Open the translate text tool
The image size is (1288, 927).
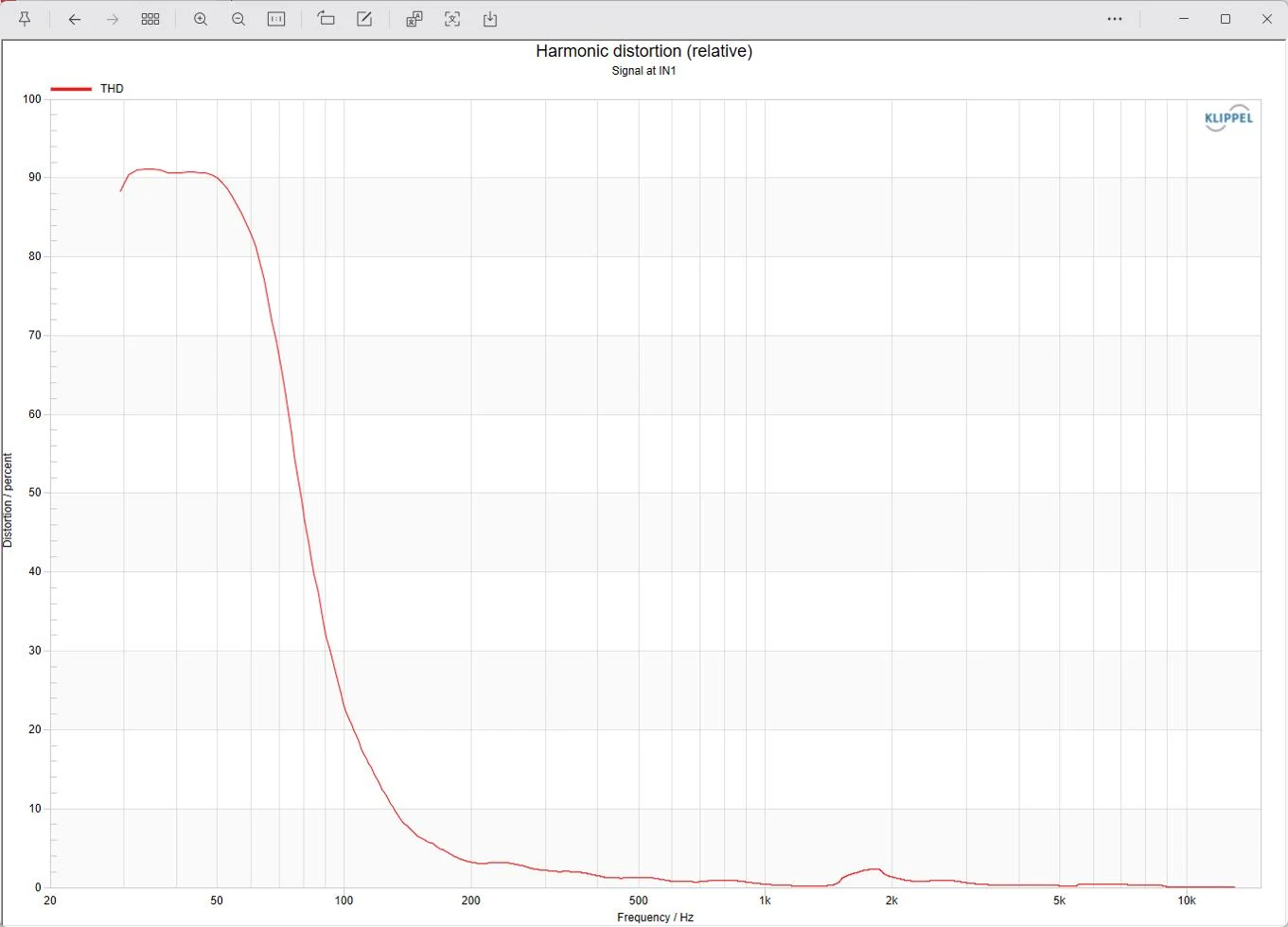[x=414, y=19]
